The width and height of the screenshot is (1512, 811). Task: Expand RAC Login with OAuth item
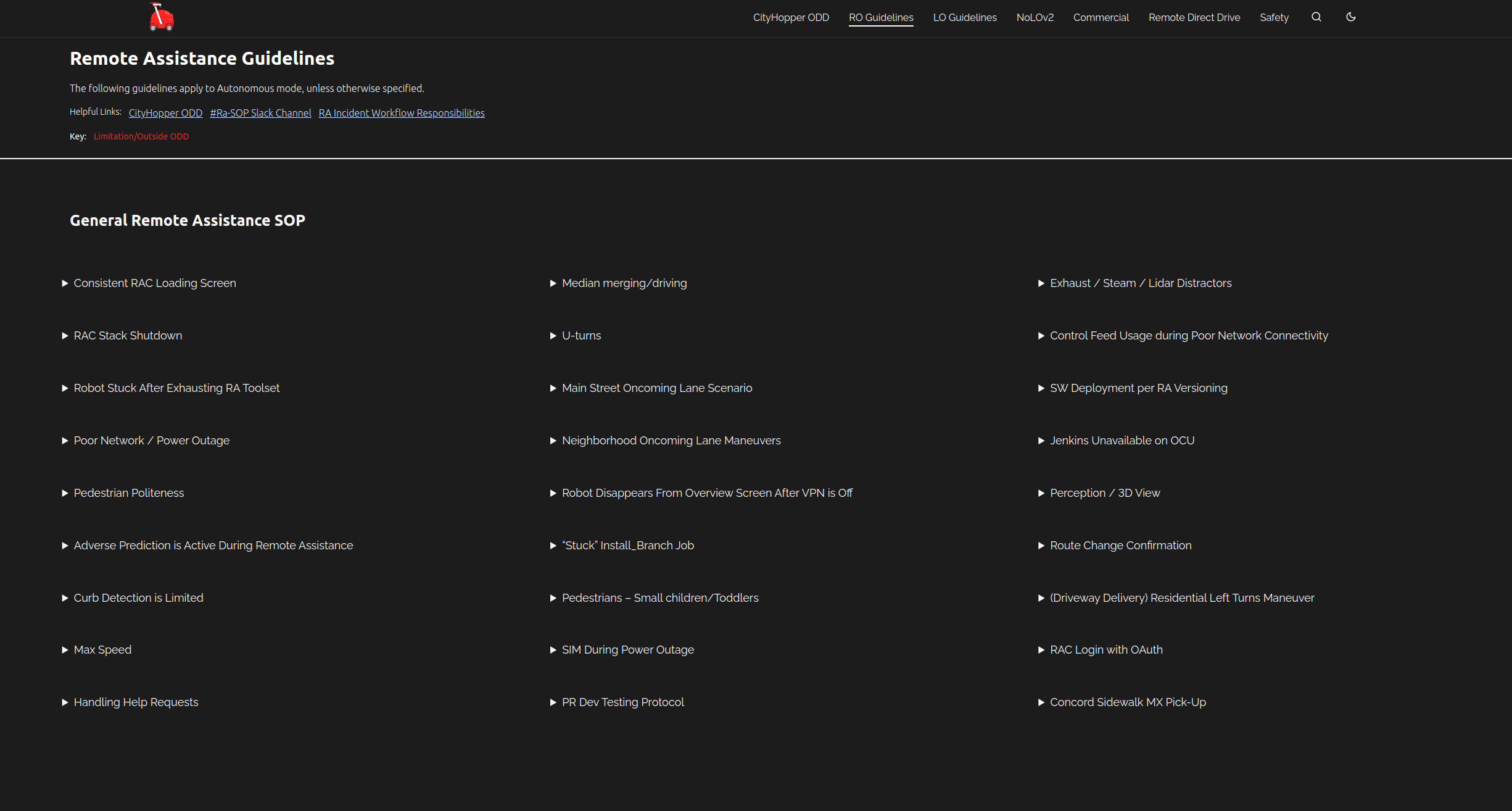click(1105, 650)
